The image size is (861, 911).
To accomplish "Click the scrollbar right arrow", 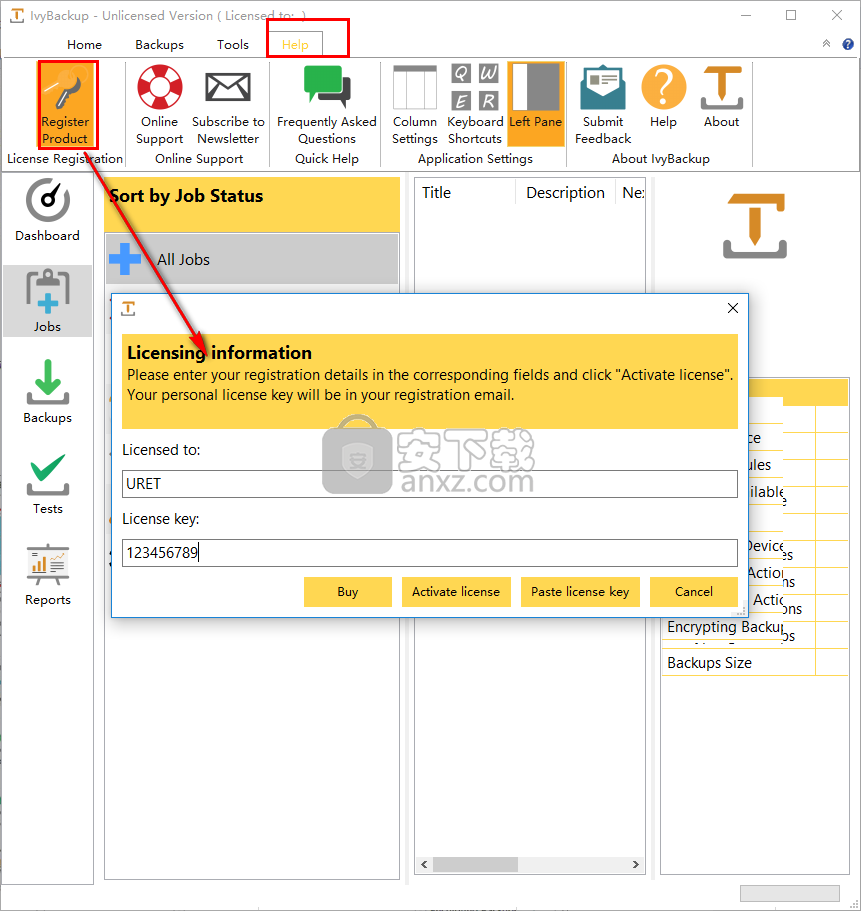I will pyautogui.click(x=636, y=865).
